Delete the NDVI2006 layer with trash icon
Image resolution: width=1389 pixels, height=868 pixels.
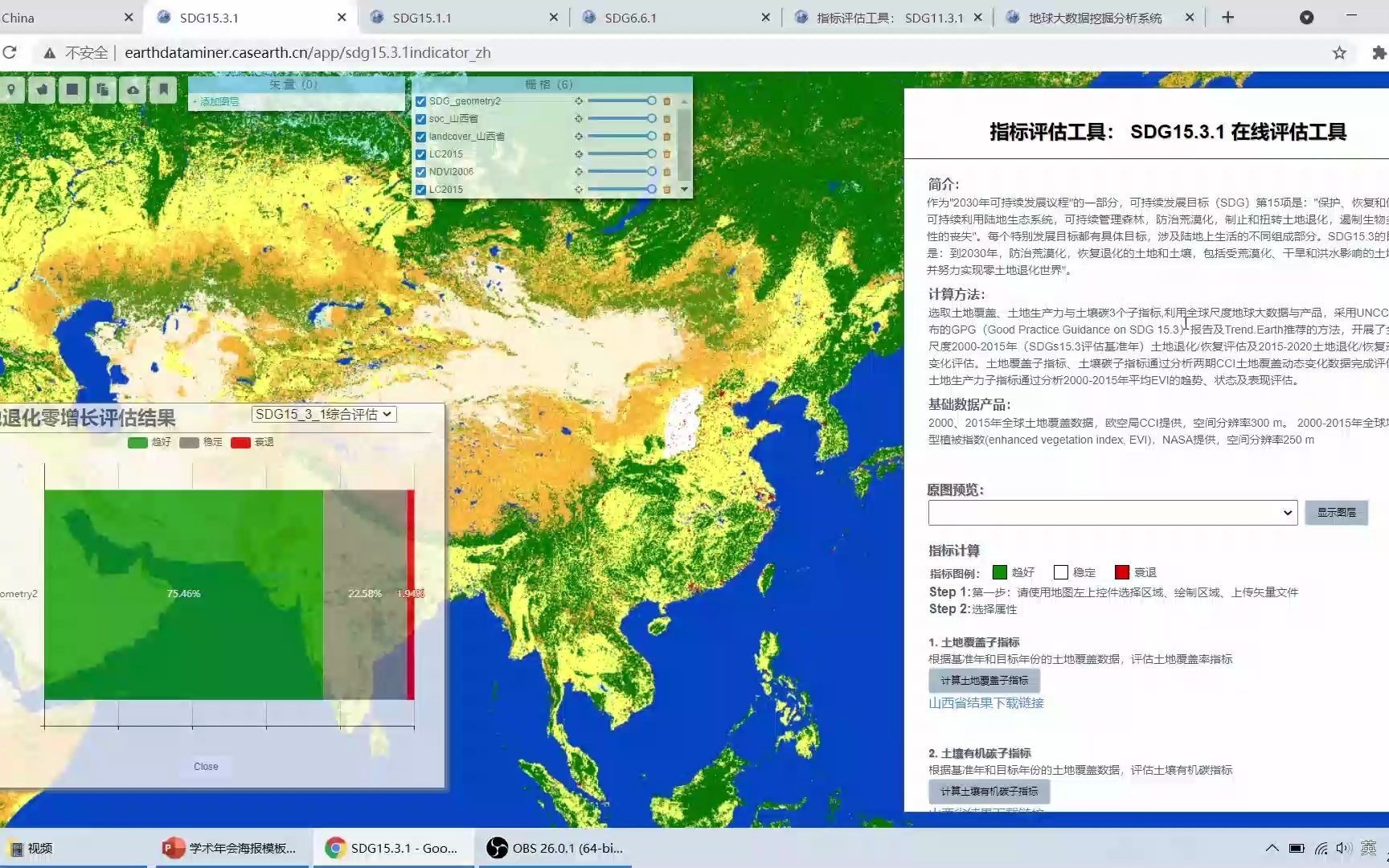coord(666,172)
